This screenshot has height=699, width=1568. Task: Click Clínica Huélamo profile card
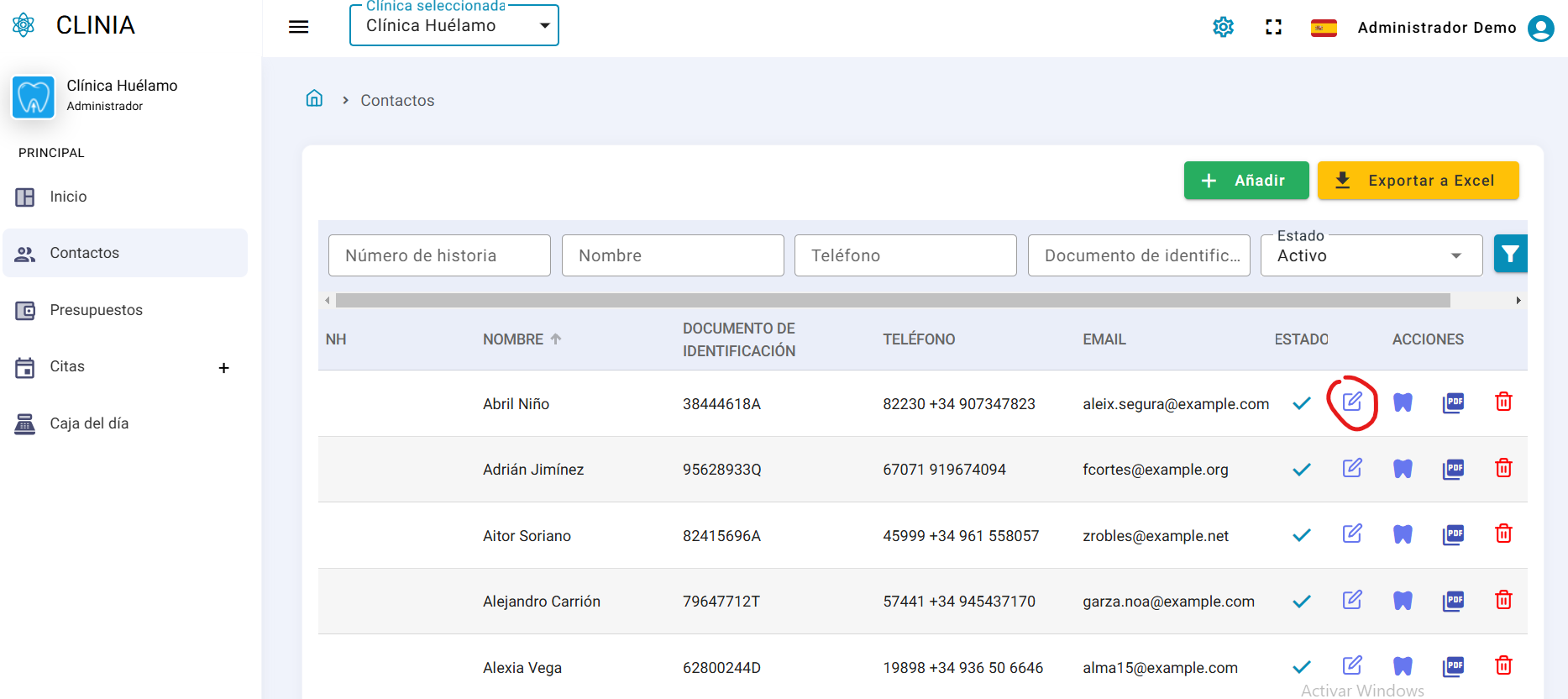[97, 96]
